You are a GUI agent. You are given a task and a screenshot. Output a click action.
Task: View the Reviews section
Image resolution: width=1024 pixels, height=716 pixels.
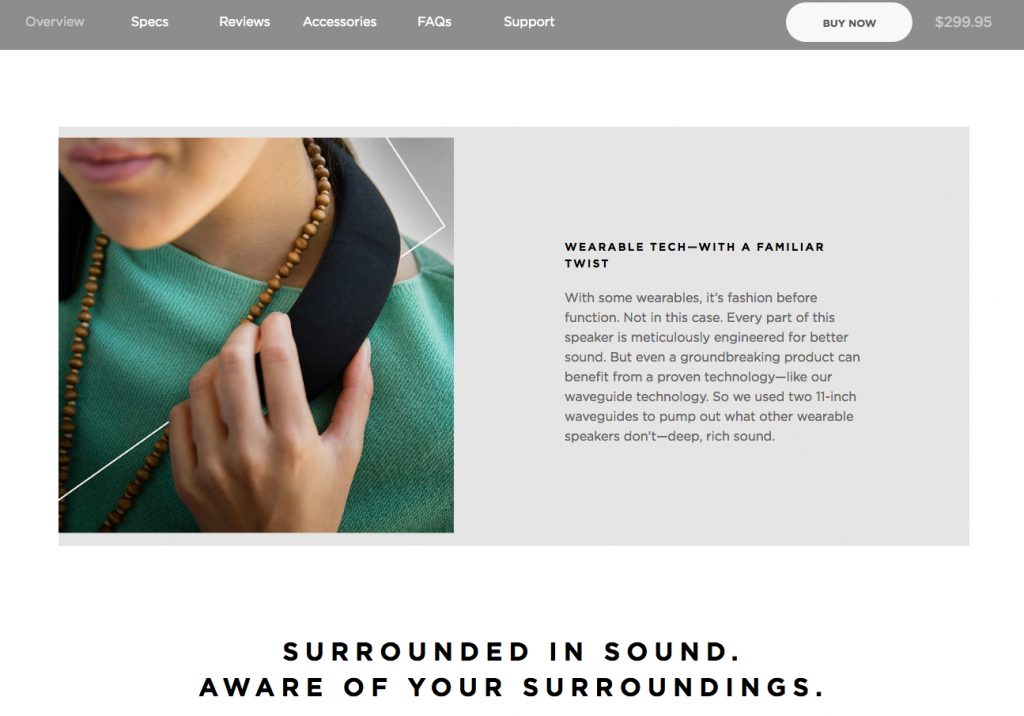click(244, 22)
